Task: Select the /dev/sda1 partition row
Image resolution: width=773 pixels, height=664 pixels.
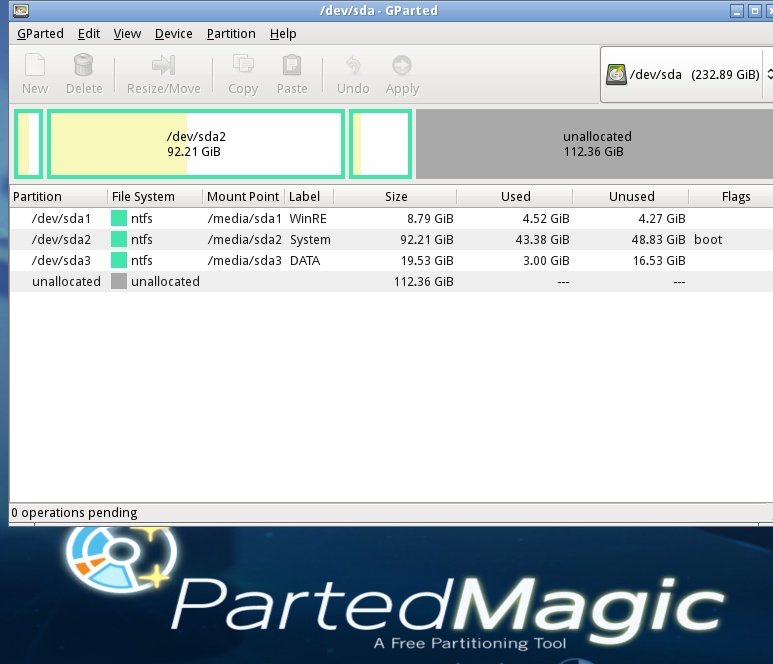Action: point(391,218)
